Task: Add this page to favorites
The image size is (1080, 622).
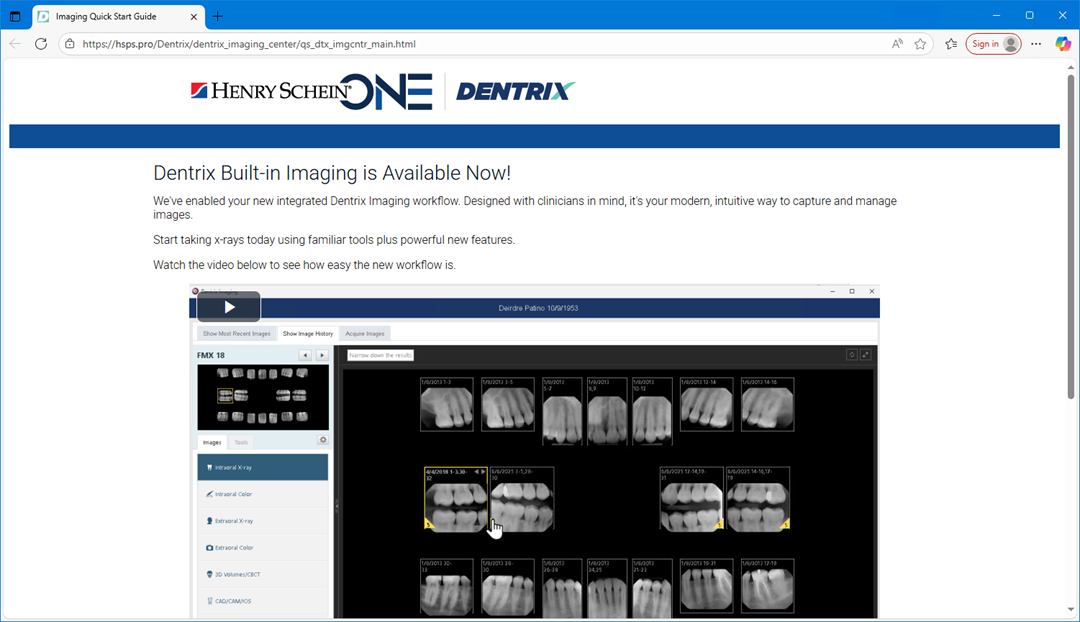Action: [x=920, y=43]
